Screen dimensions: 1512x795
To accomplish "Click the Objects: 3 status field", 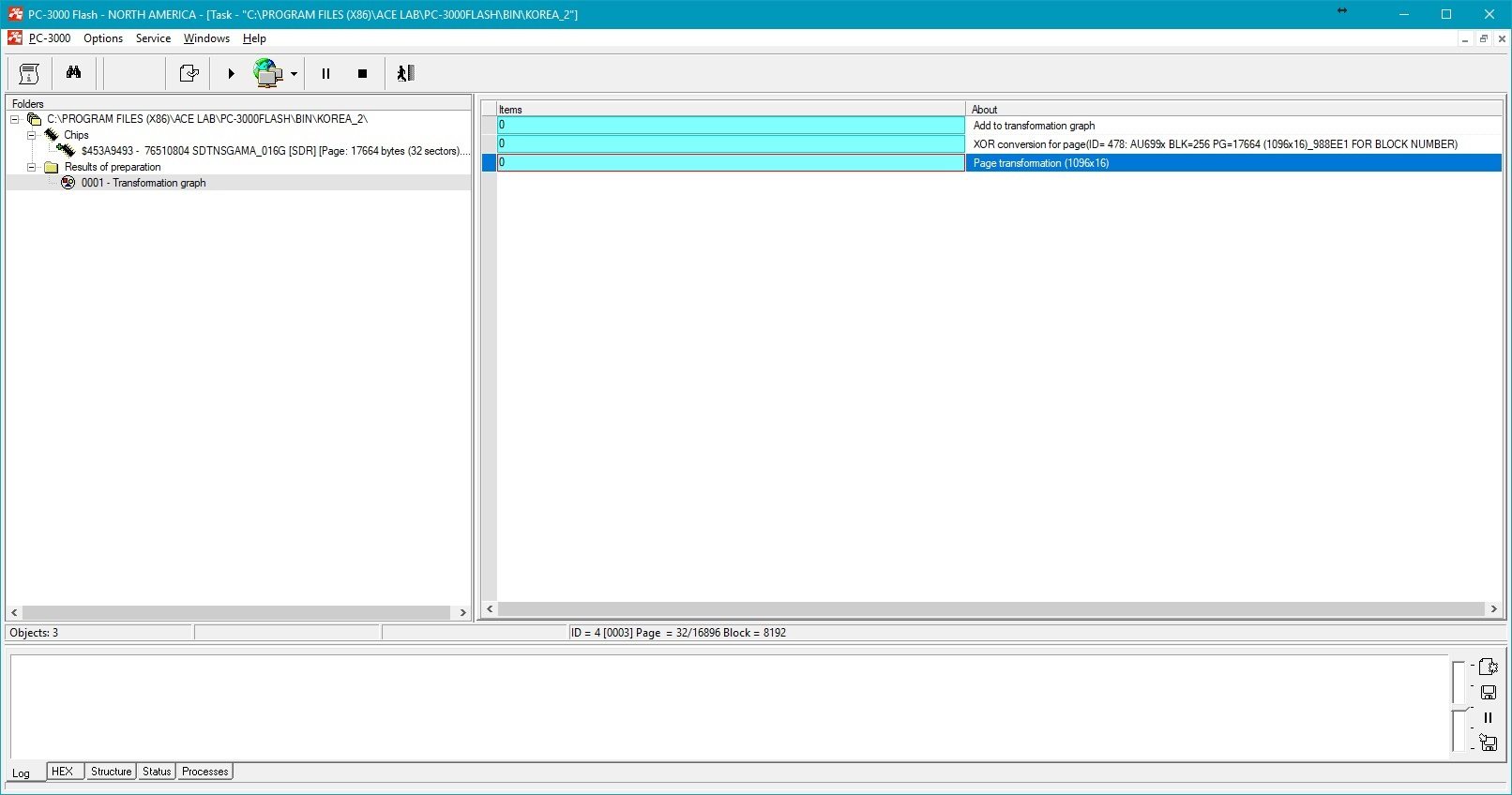I will (x=98, y=633).
